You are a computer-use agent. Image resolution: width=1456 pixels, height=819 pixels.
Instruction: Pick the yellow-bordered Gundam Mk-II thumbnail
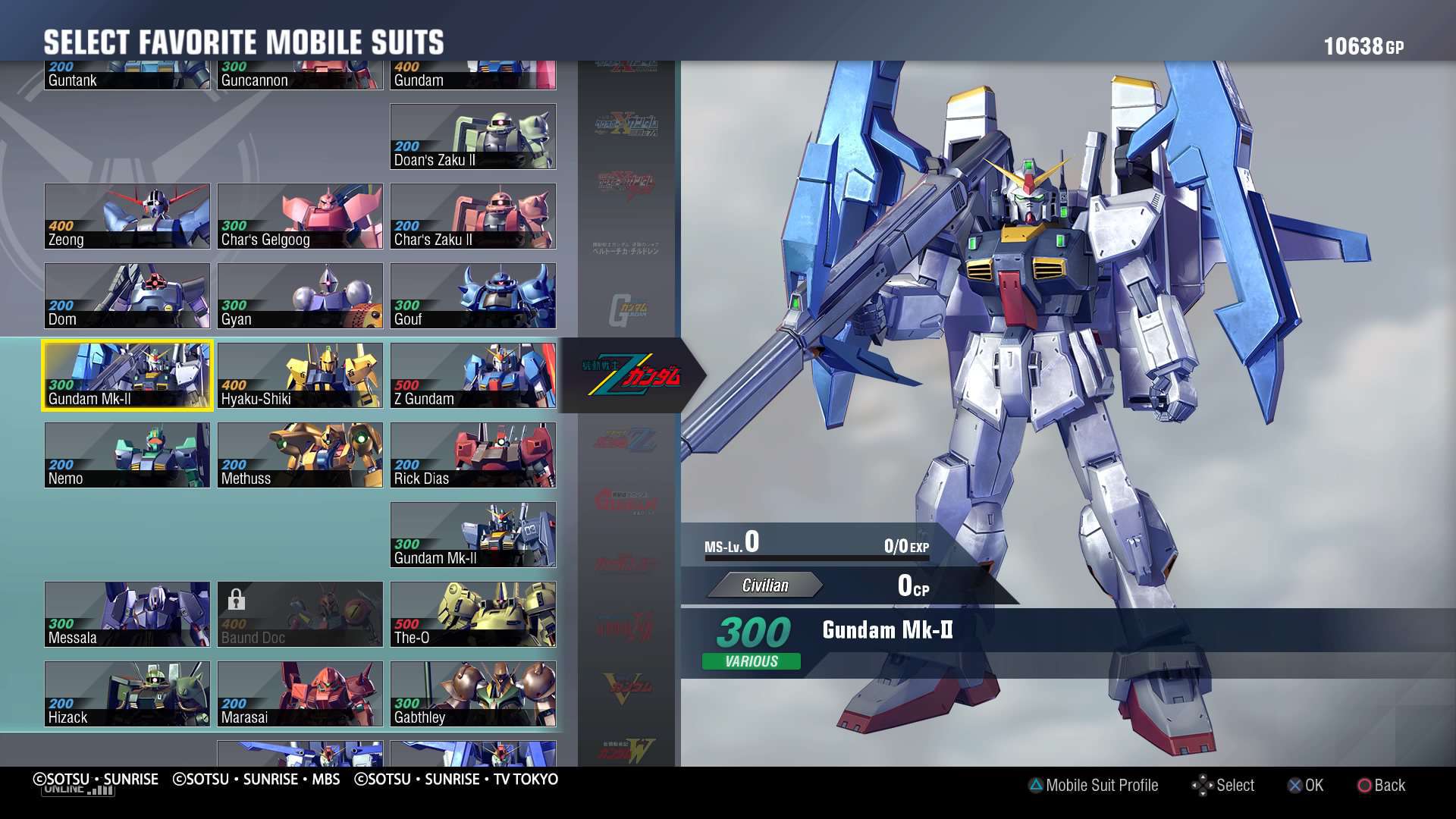pos(127,375)
